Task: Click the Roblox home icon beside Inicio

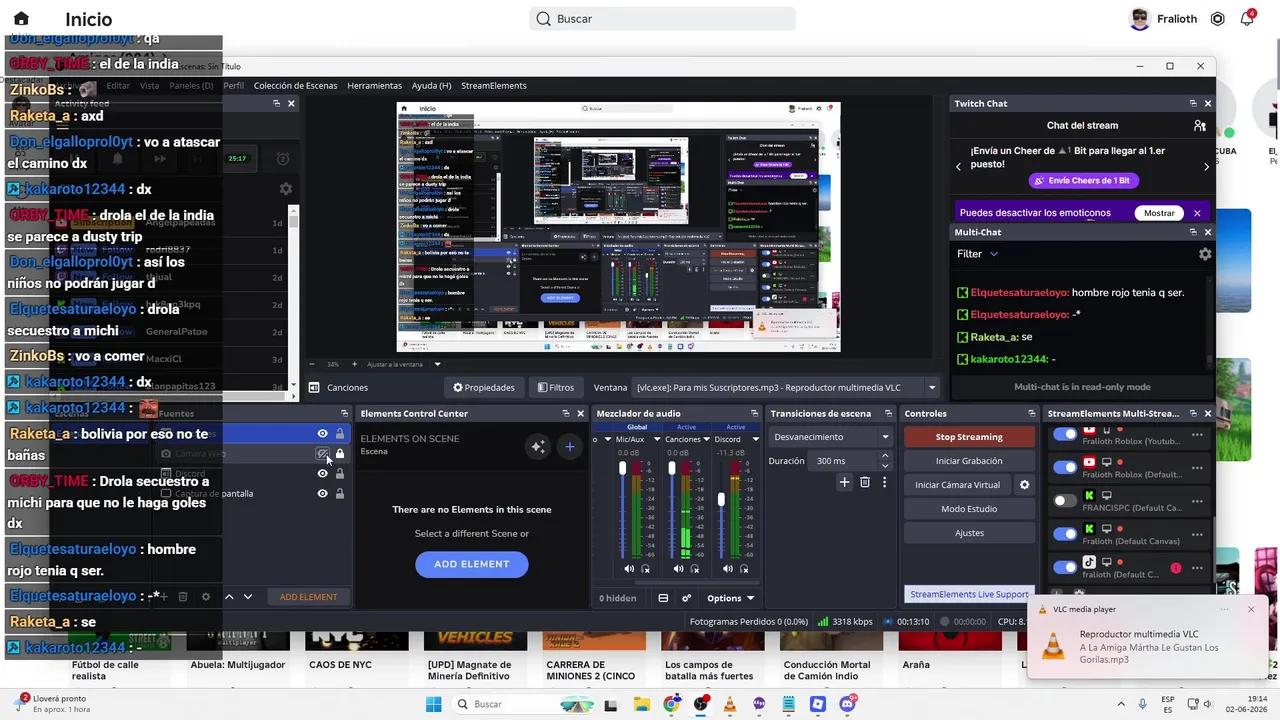Action: [21, 19]
